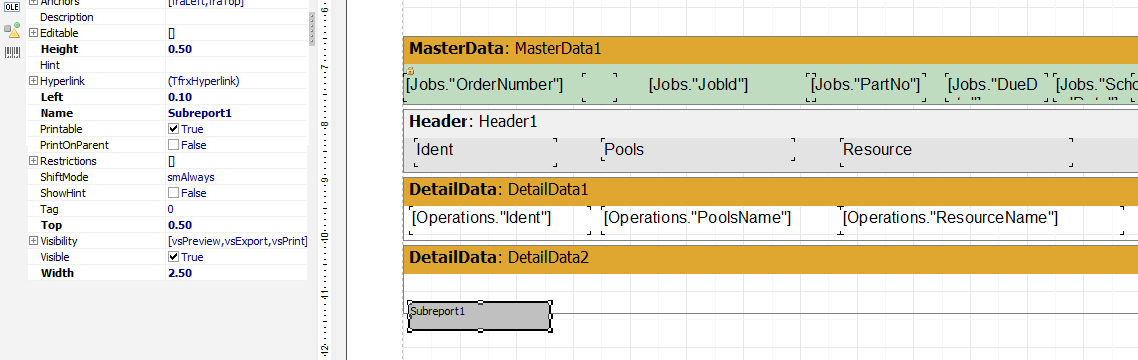1138x360 pixels.
Task: Select the MasterData1 band header
Action: (x=770, y=49)
